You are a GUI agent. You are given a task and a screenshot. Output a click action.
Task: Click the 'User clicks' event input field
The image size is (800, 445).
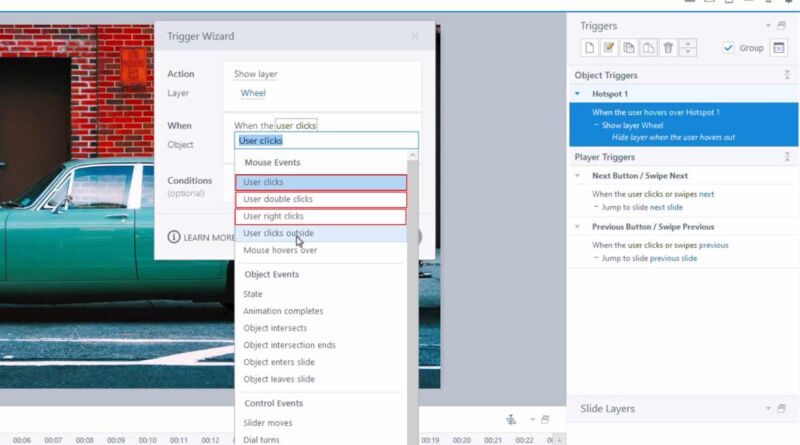[327, 140]
